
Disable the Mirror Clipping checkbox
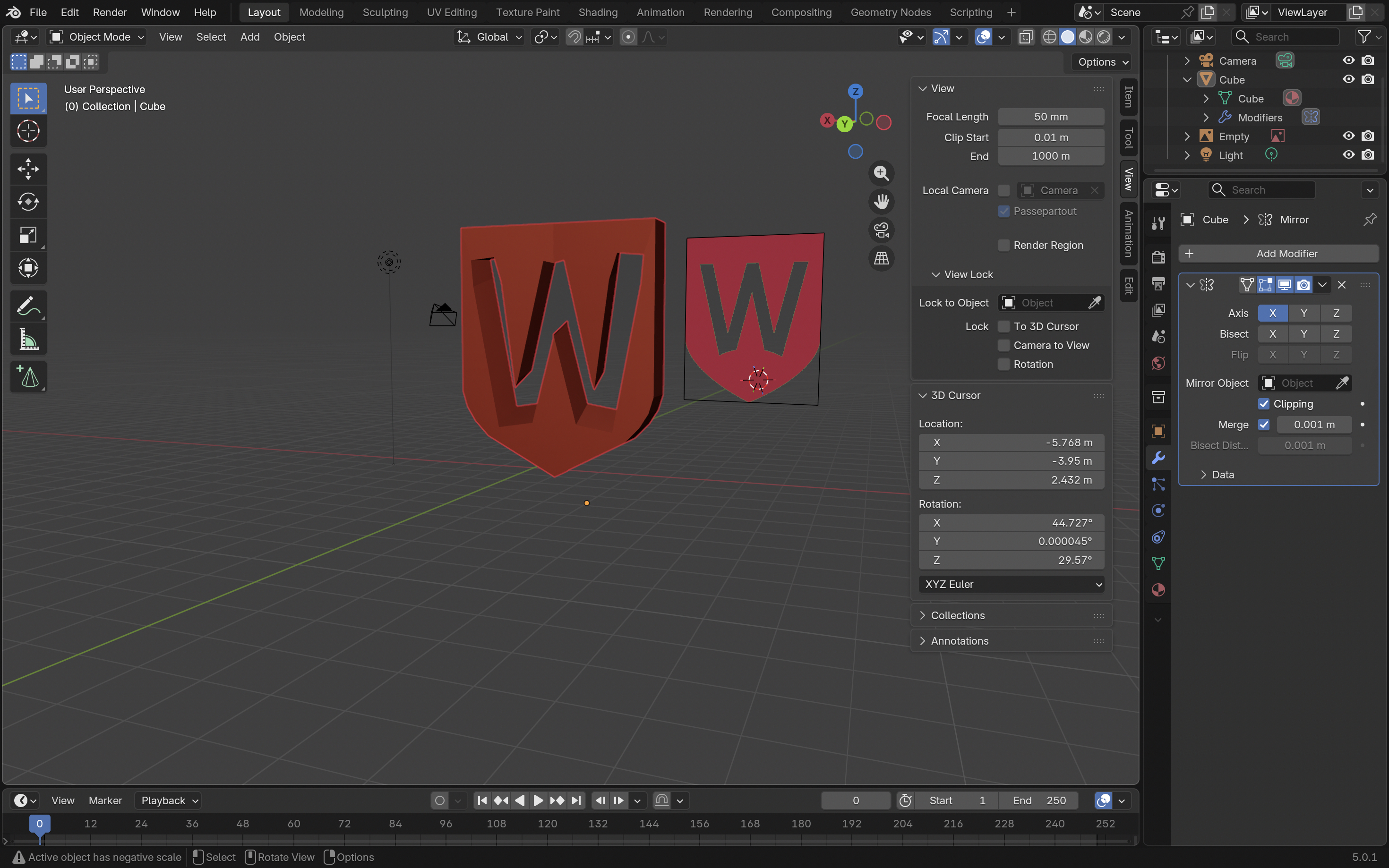click(1263, 404)
